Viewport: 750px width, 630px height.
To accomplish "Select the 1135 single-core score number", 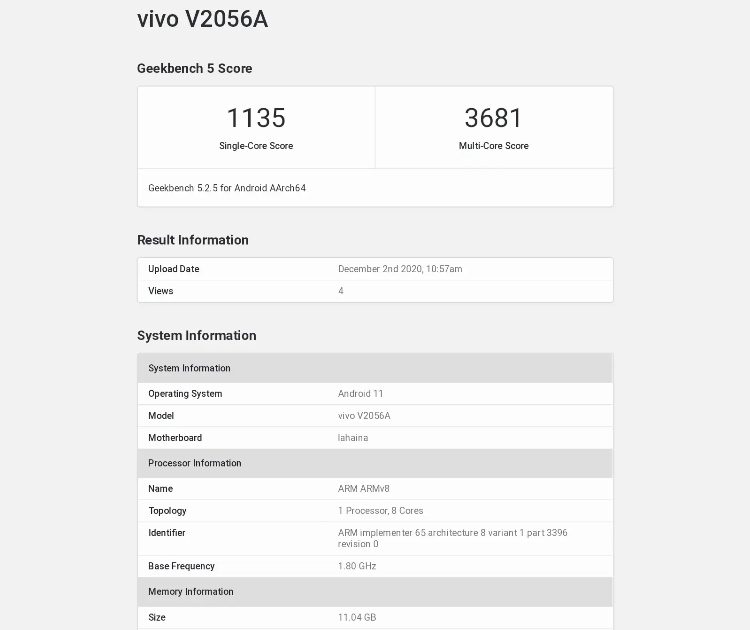I will pyautogui.click(x=256, y=118).
